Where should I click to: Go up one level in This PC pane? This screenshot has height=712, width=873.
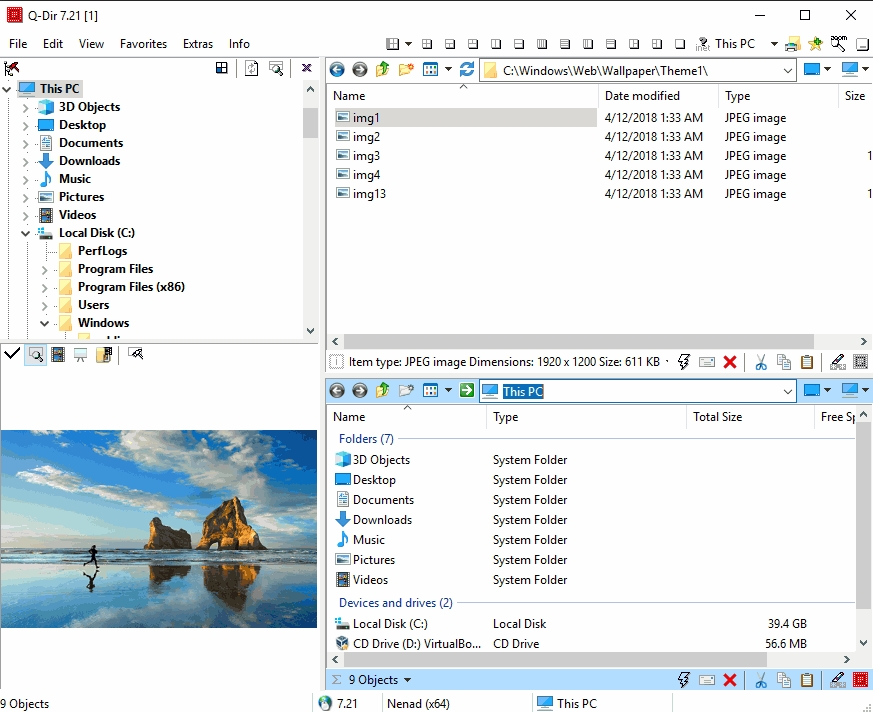pyautogui.click(x=382, y=390)
